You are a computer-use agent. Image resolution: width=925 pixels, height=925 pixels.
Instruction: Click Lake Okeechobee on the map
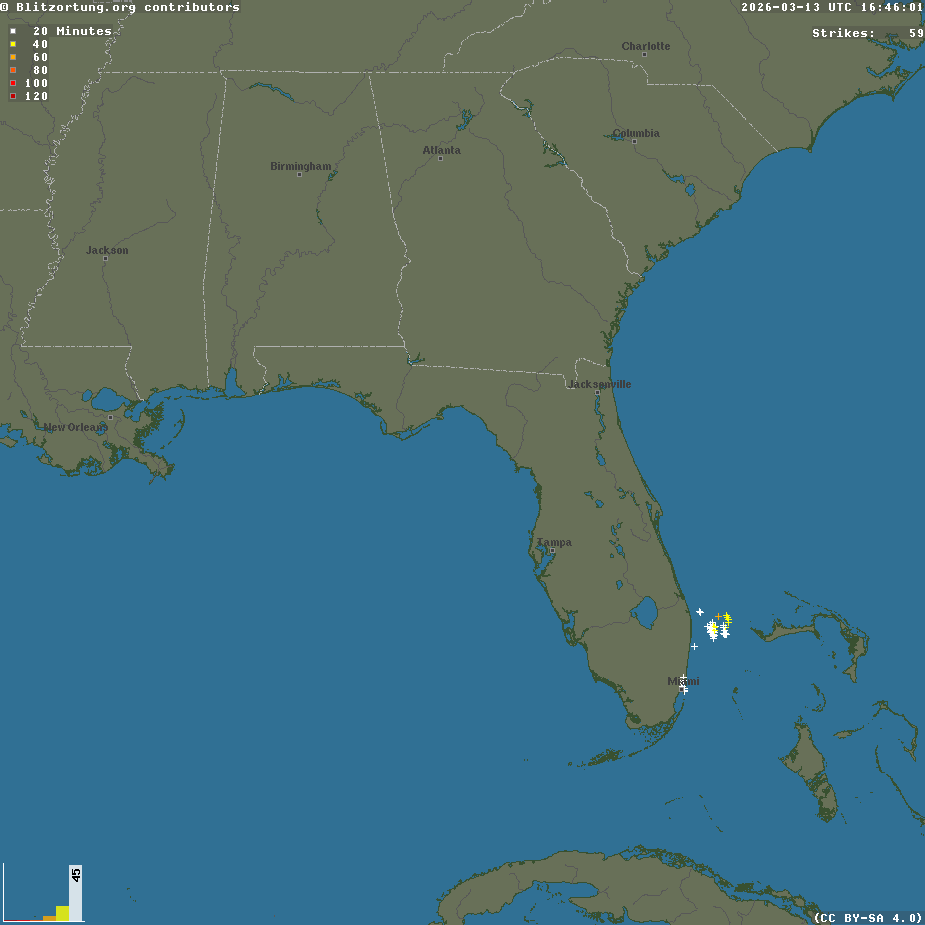(646, 609)
